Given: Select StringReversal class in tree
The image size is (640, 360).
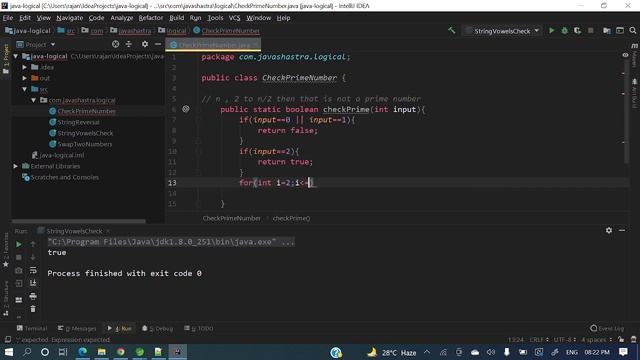Looking at the screenshot, I should [78, 122].
